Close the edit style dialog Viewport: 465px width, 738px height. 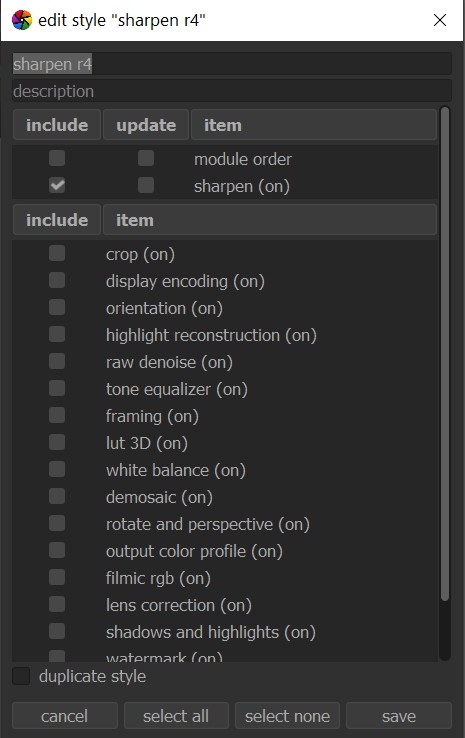tap(440, 20)
